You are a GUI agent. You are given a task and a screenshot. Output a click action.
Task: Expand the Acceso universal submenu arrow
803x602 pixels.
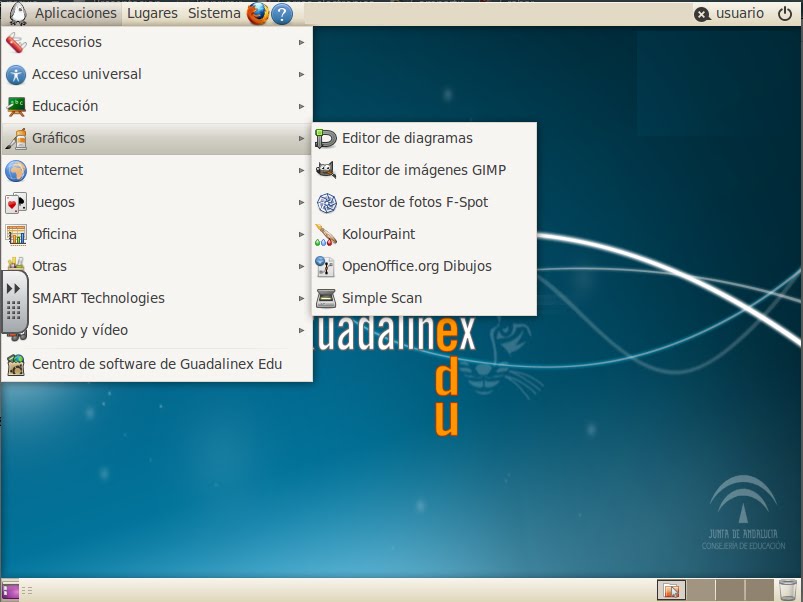click(x=302, y=75)
